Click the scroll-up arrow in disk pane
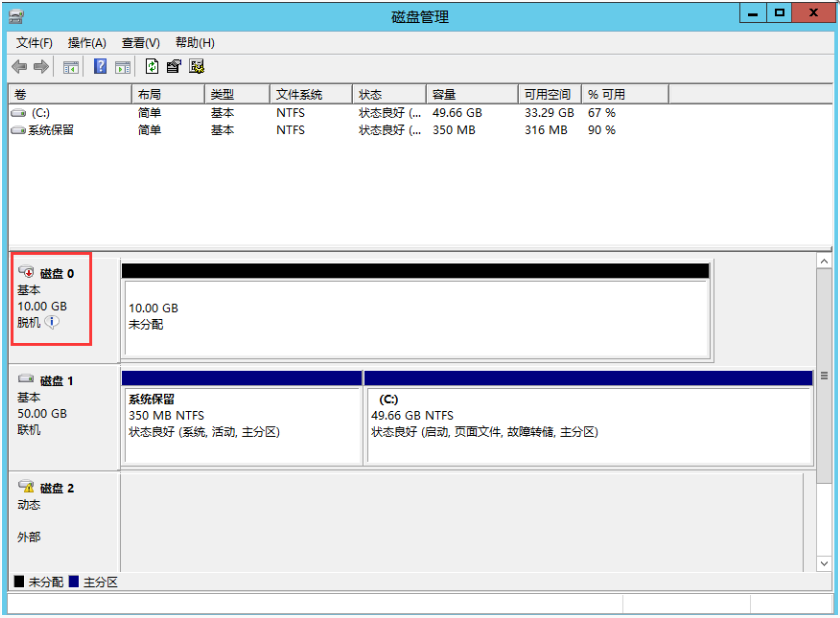The width and height of the screenshot is (840, 618). [x=824, y=261]
